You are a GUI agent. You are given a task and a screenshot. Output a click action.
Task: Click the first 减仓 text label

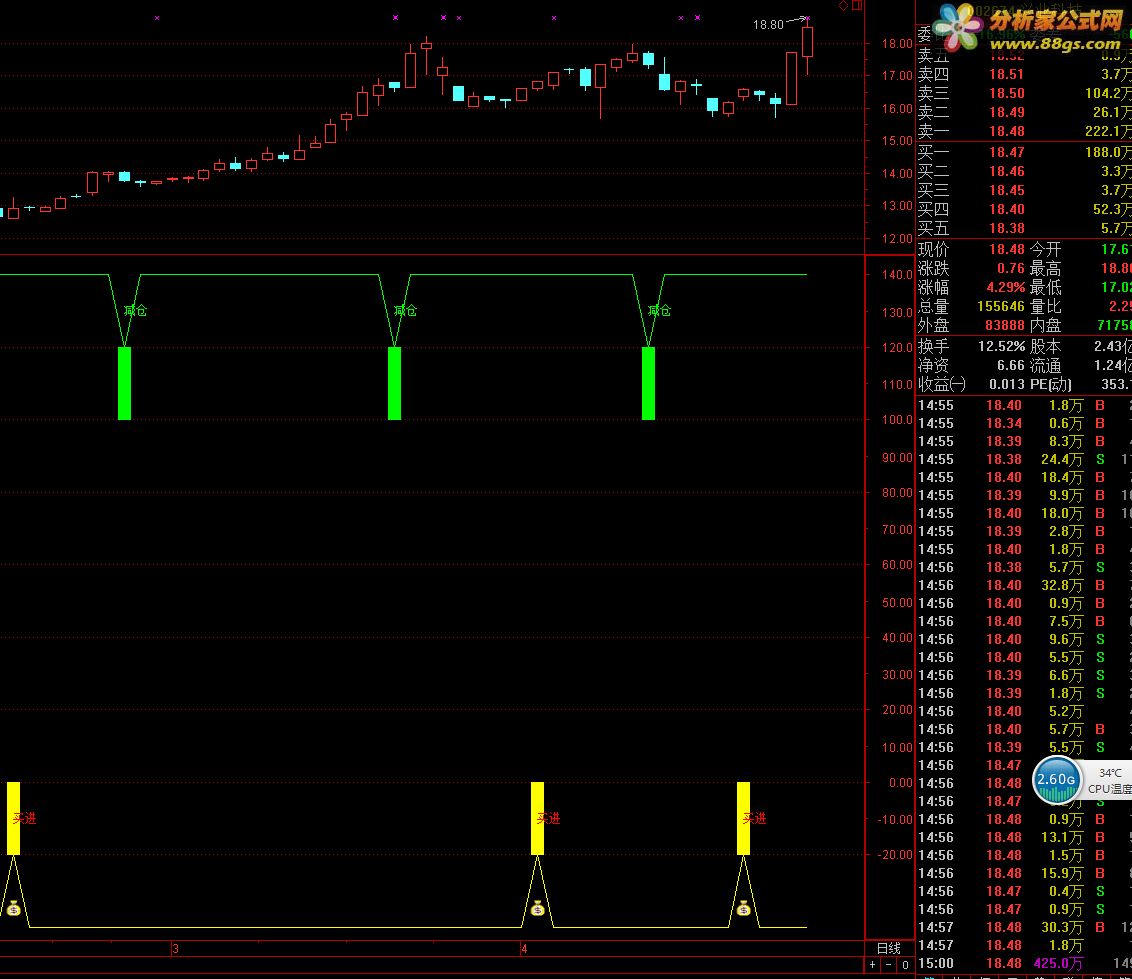(x=135, y=310)
